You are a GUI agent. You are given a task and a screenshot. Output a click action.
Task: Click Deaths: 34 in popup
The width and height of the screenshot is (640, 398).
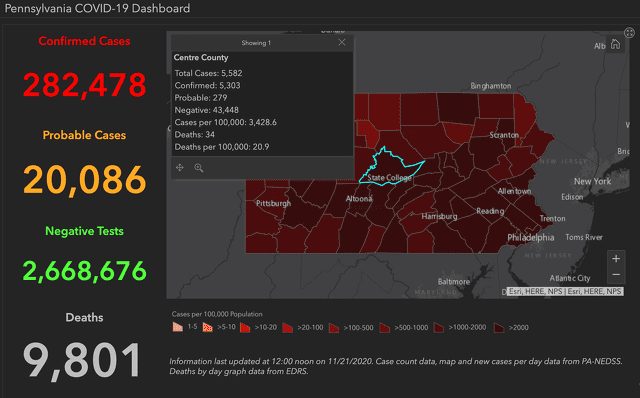(195, 134)
